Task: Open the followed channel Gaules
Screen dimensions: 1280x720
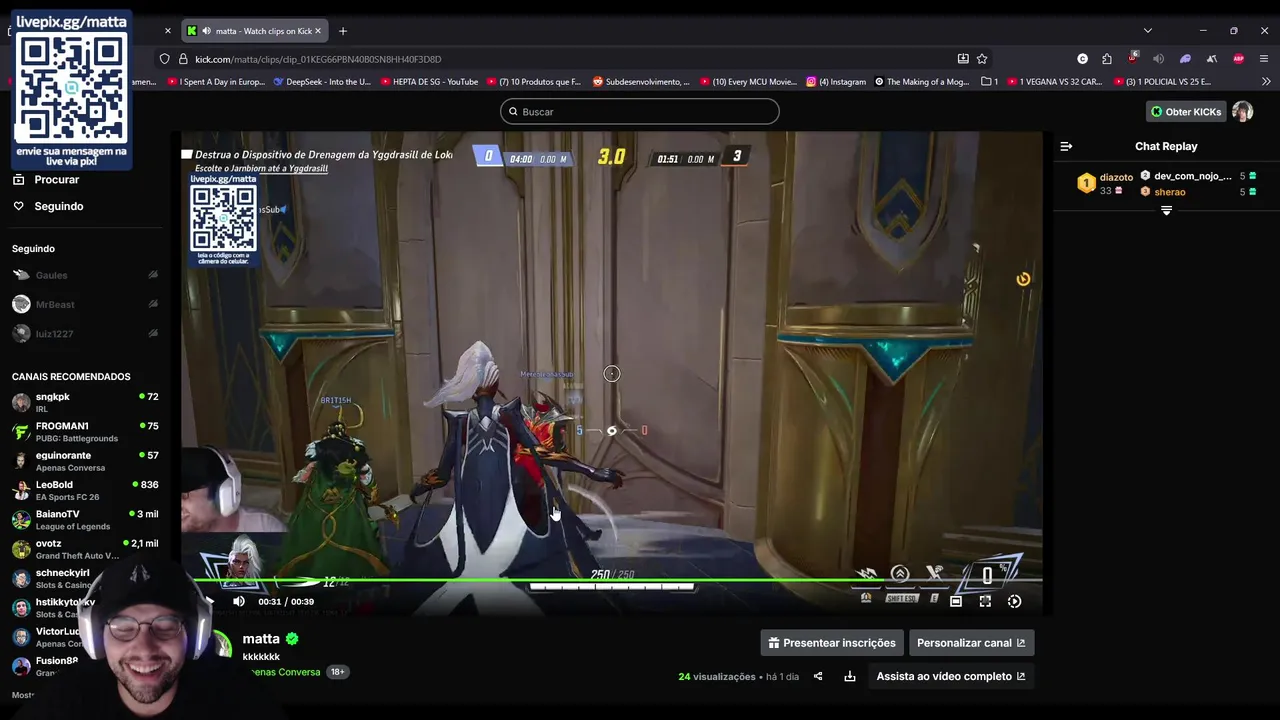Action: [84, 275]
